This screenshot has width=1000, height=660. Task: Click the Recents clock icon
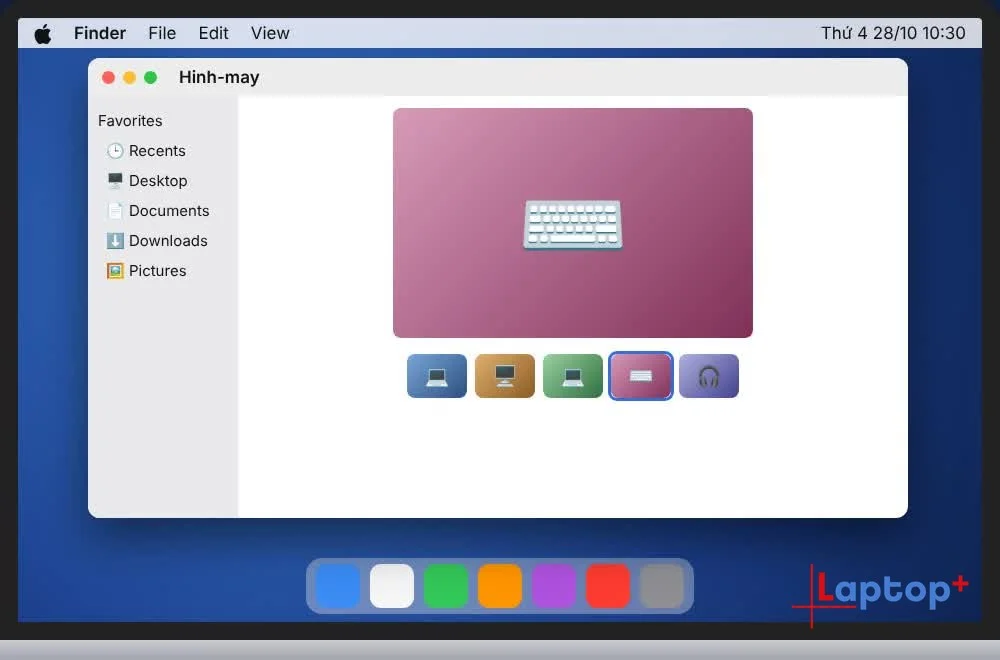point(115,150)
